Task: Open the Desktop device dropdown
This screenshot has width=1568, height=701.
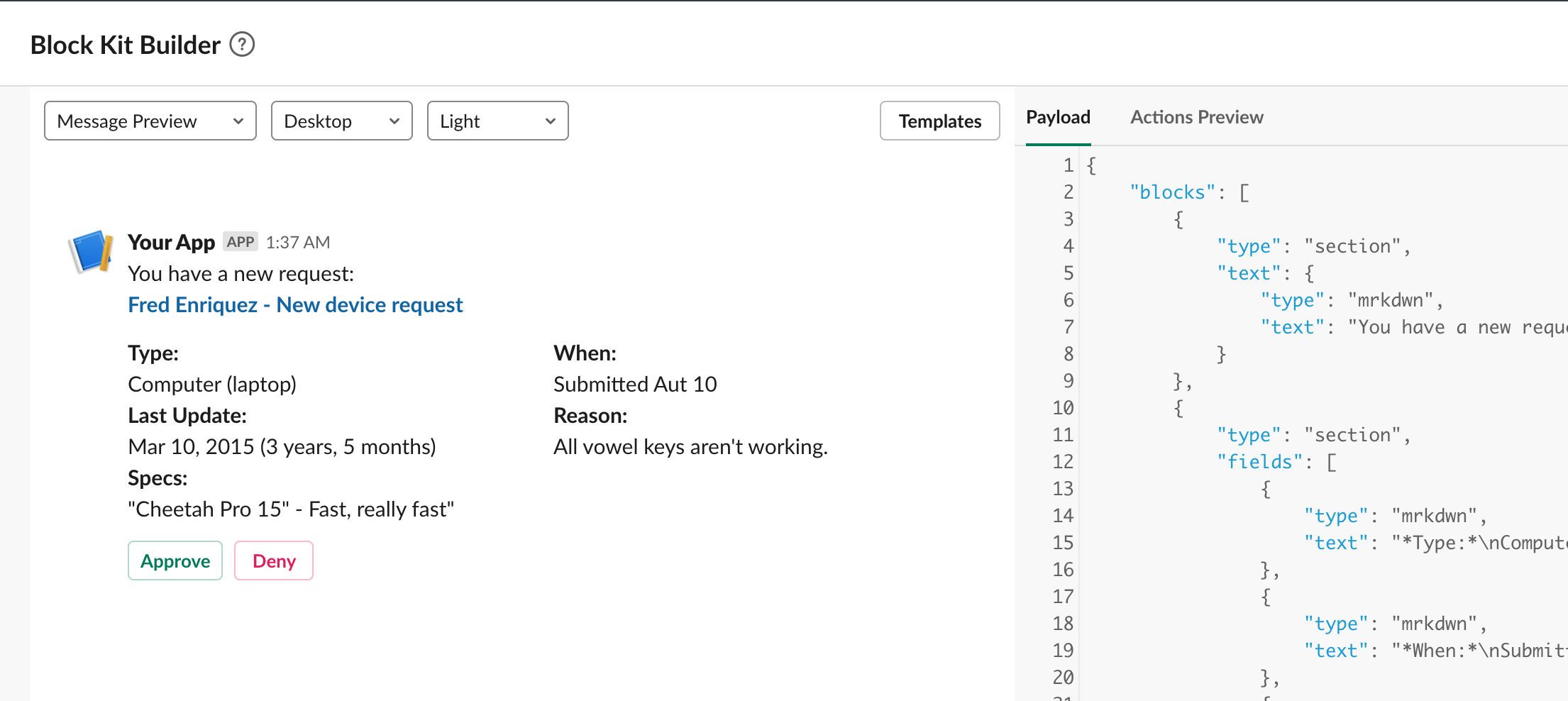Action: (341, 121)
